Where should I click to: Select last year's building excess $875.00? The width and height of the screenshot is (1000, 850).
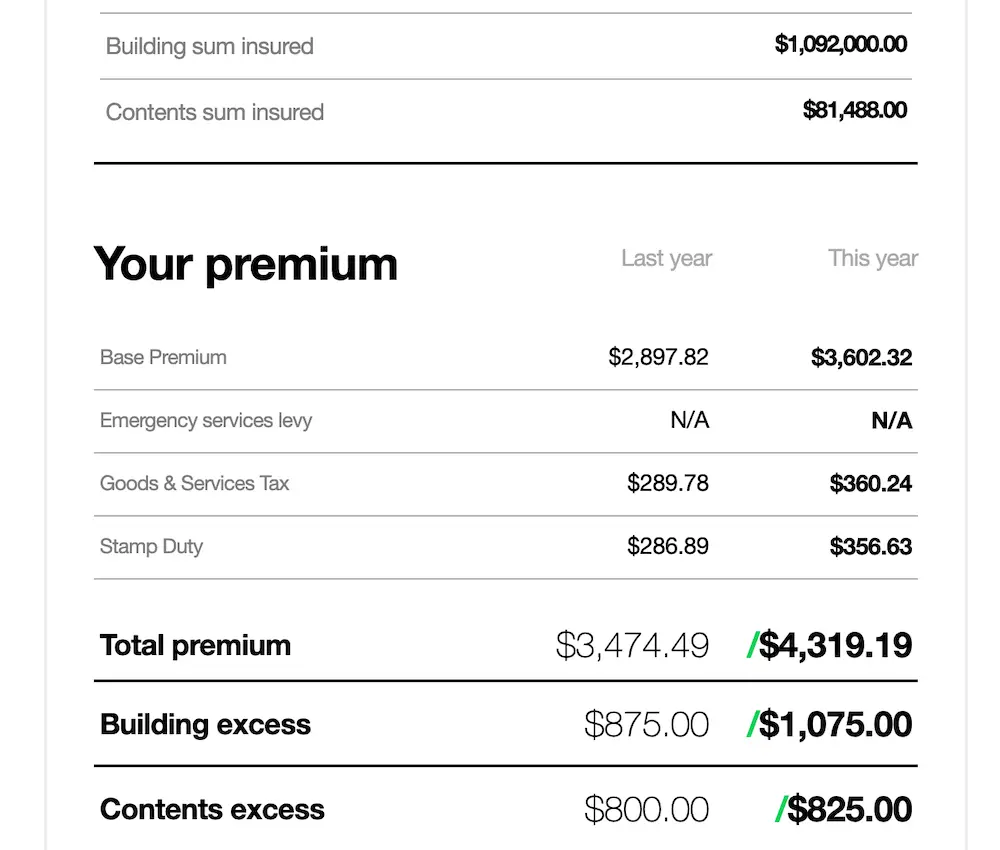pos(646,724)
